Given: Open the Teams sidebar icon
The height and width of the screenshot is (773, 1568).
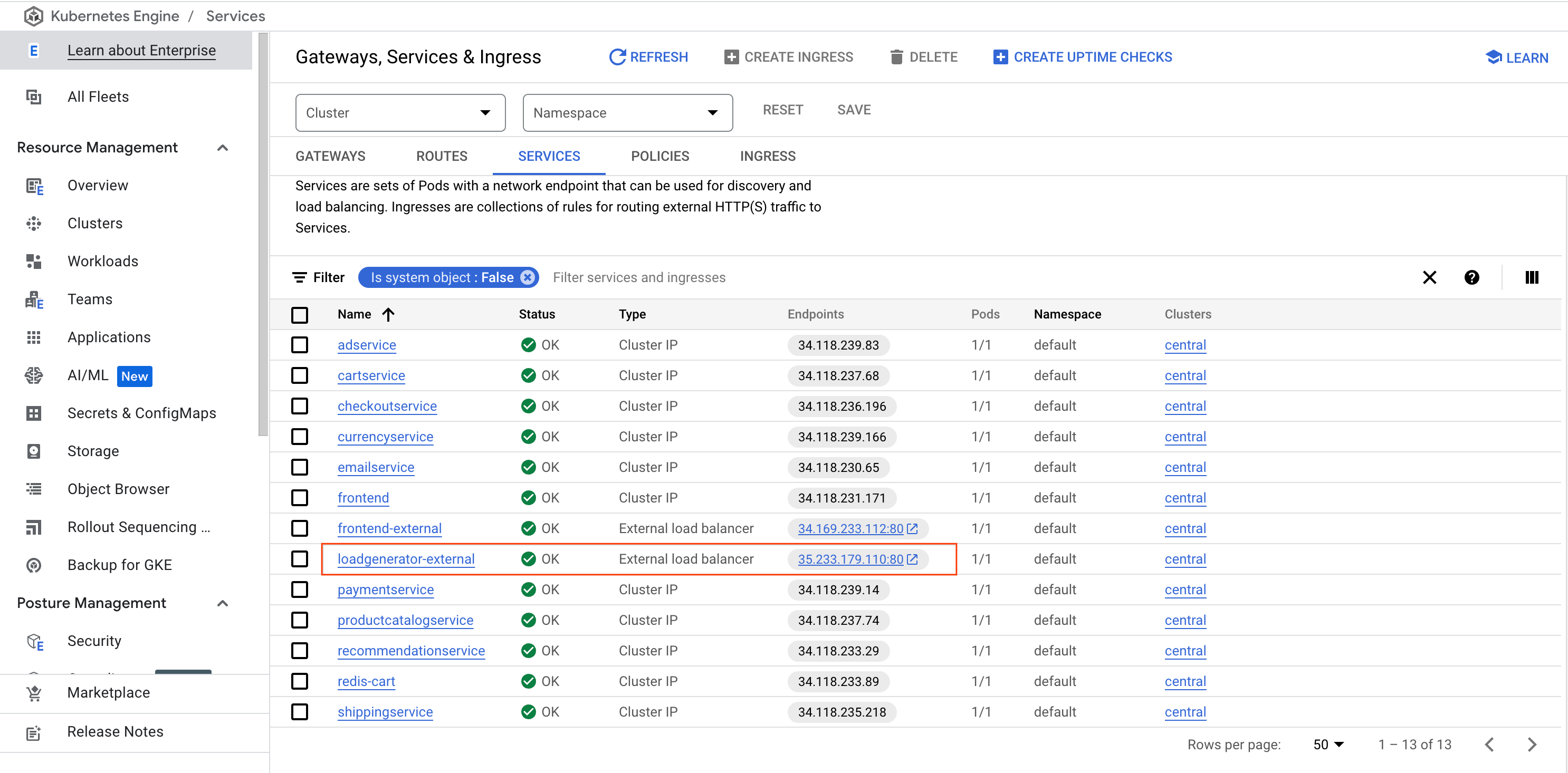Looking at the screenshot, I should click(34, 299).
